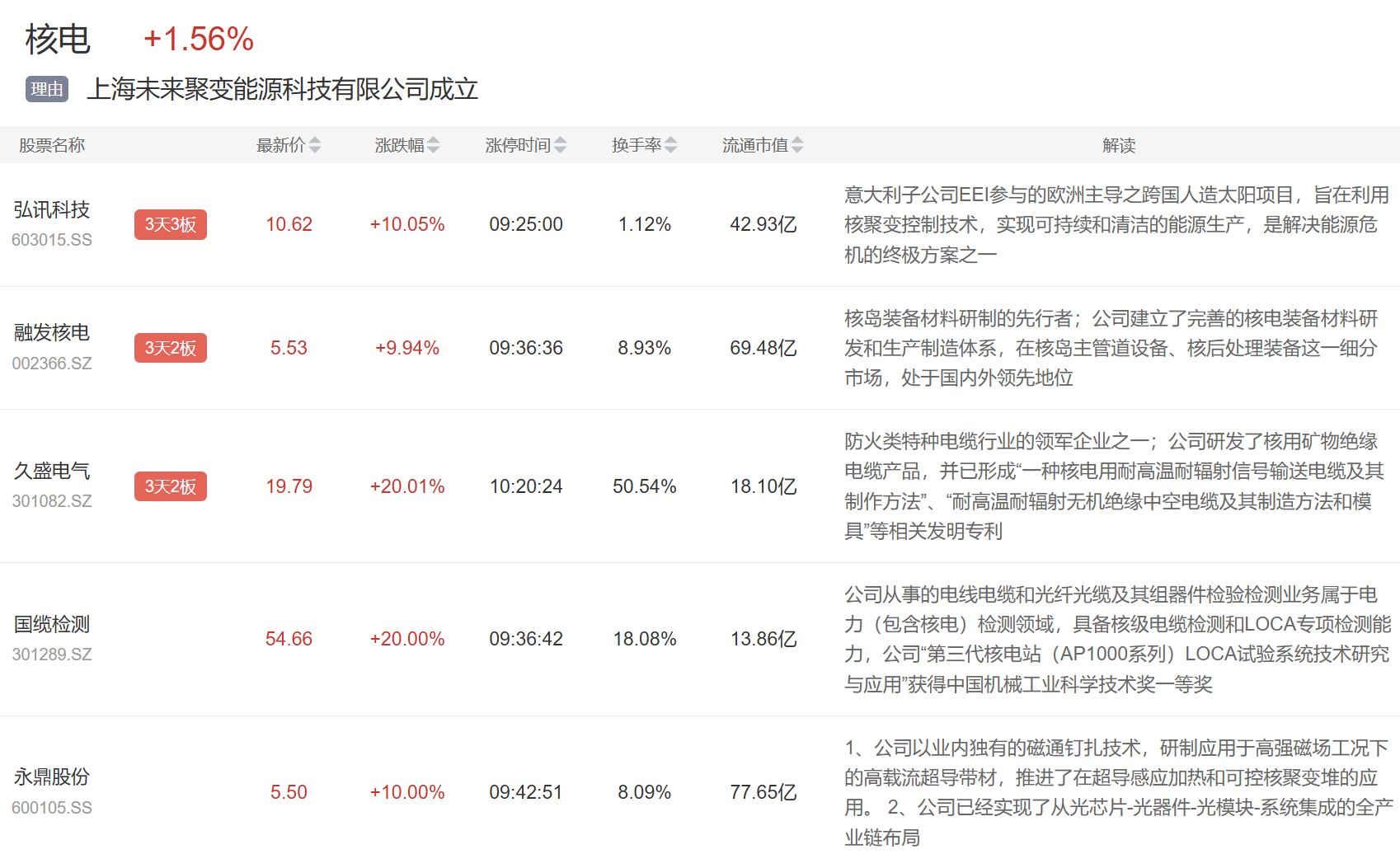Sort by 换手率 column arrows
This screenshot has width=1400, height=854.
(x=670, y=145)
